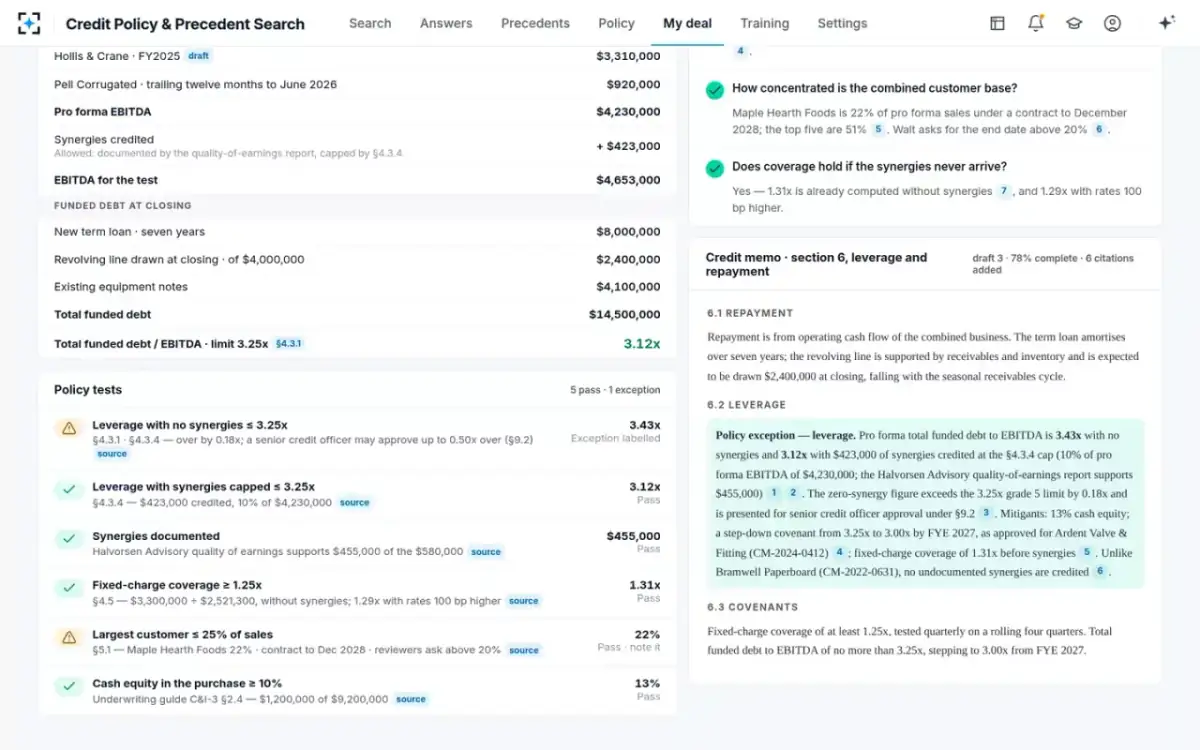
Task: Click warning icon beside Leverage with no synergies
Action: tap(69, 428)
